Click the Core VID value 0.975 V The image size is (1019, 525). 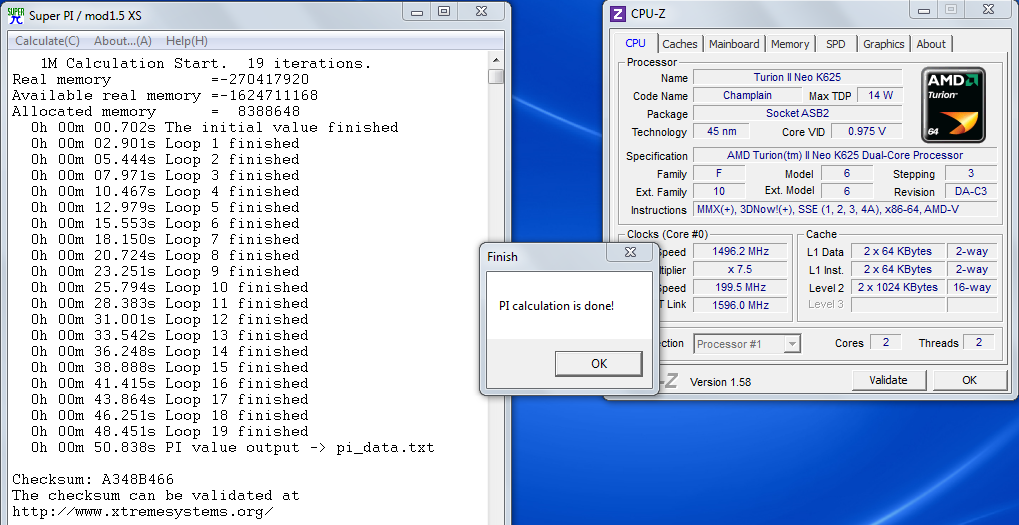tap(867, 131)
